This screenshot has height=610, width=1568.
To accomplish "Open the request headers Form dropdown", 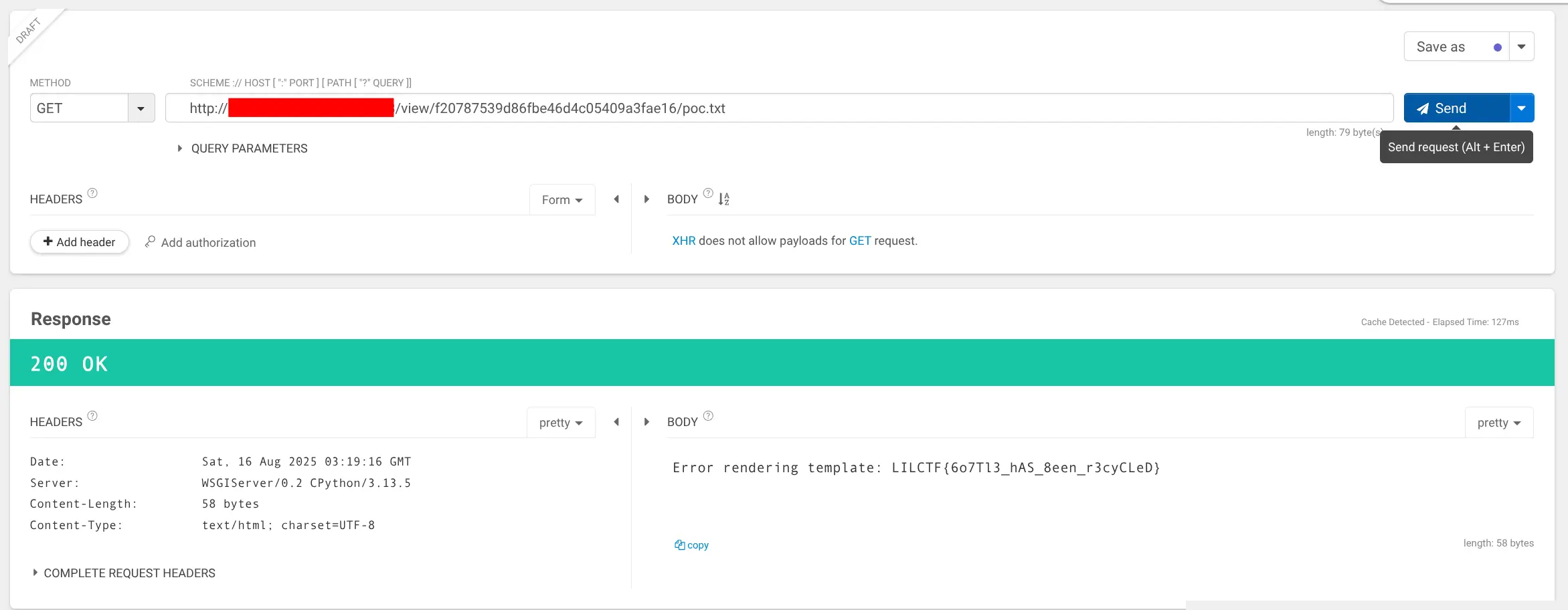I will (561, 200).
